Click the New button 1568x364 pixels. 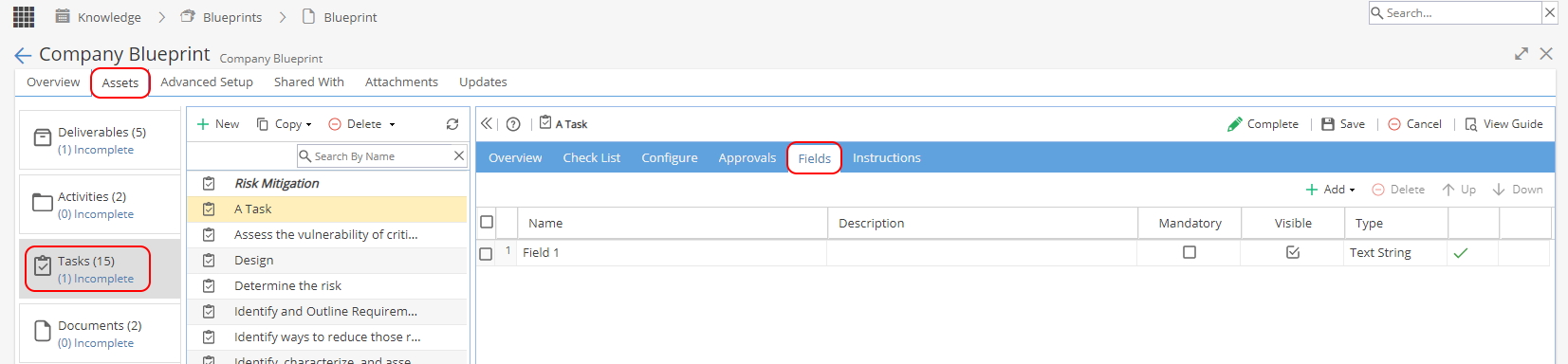pyautogui.click(x=218, y=124)
